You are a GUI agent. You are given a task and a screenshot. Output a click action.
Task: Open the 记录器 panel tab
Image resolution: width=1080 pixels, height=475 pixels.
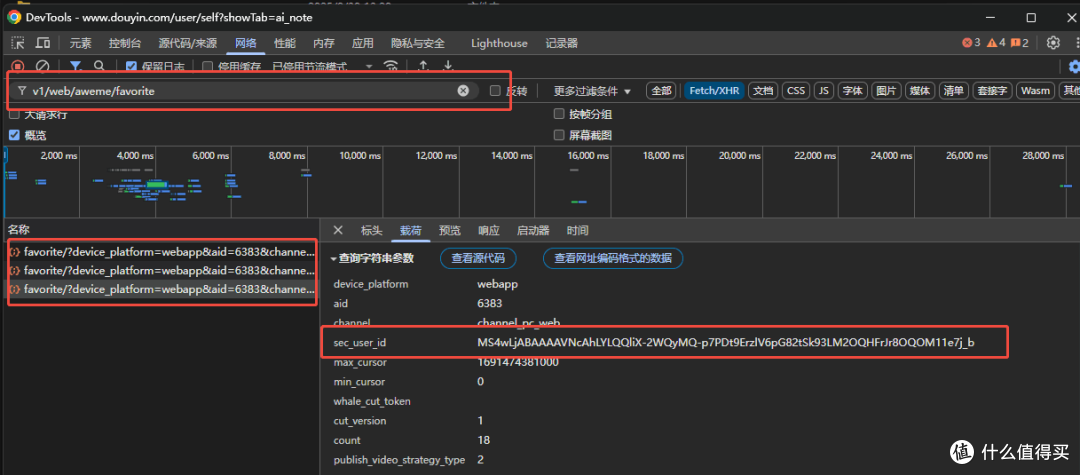[561, 43]
